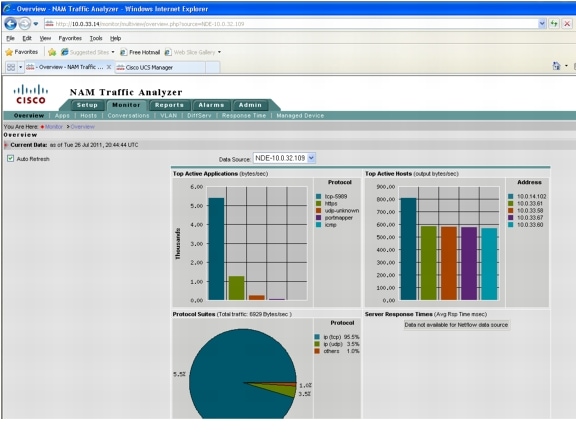Close the NAM Traffic Analyzer tab
This screenshot has width=576, height=440.
coord(109,67)
